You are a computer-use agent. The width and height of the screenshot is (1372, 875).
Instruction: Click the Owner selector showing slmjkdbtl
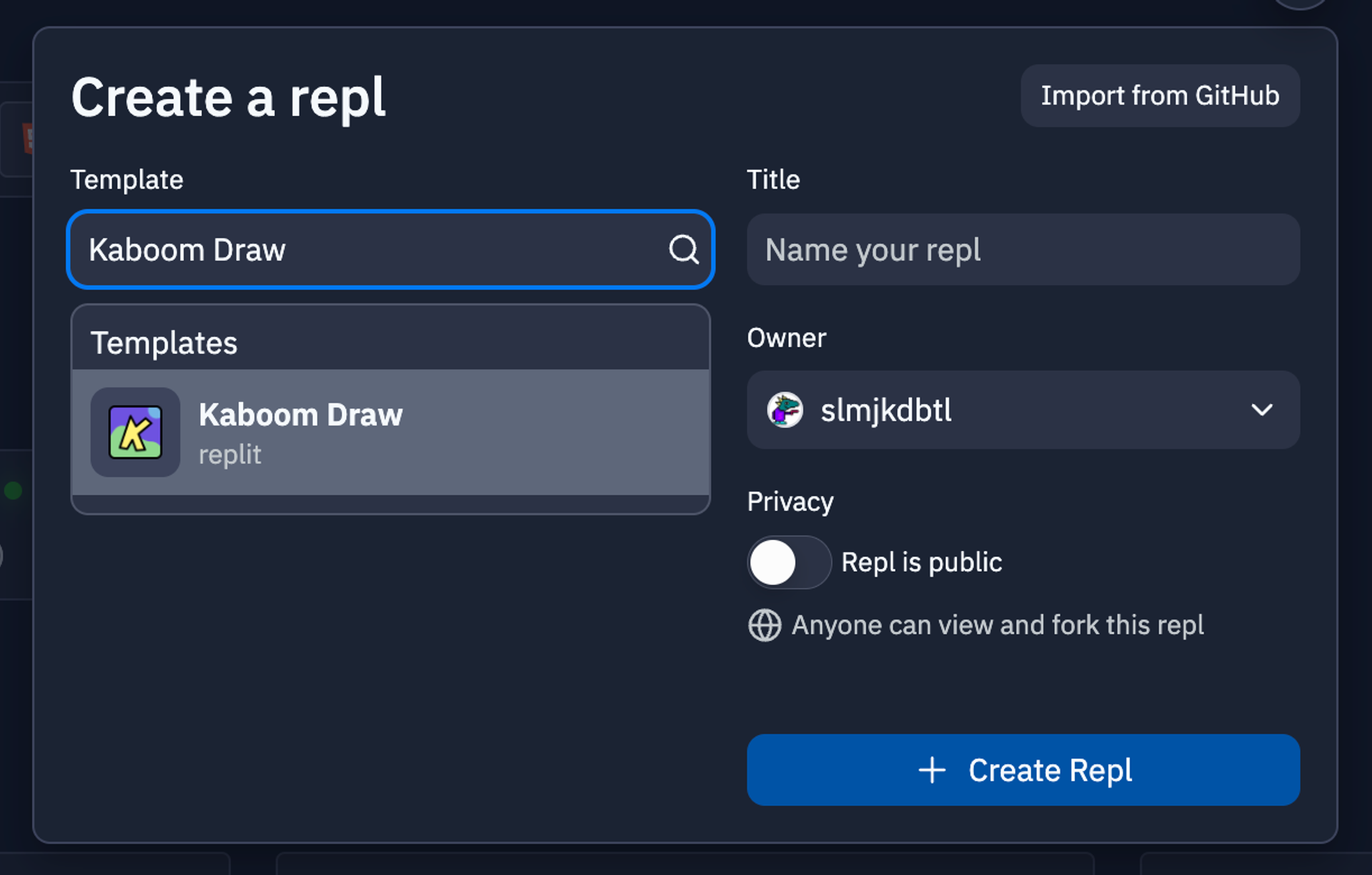(1023, 410)
